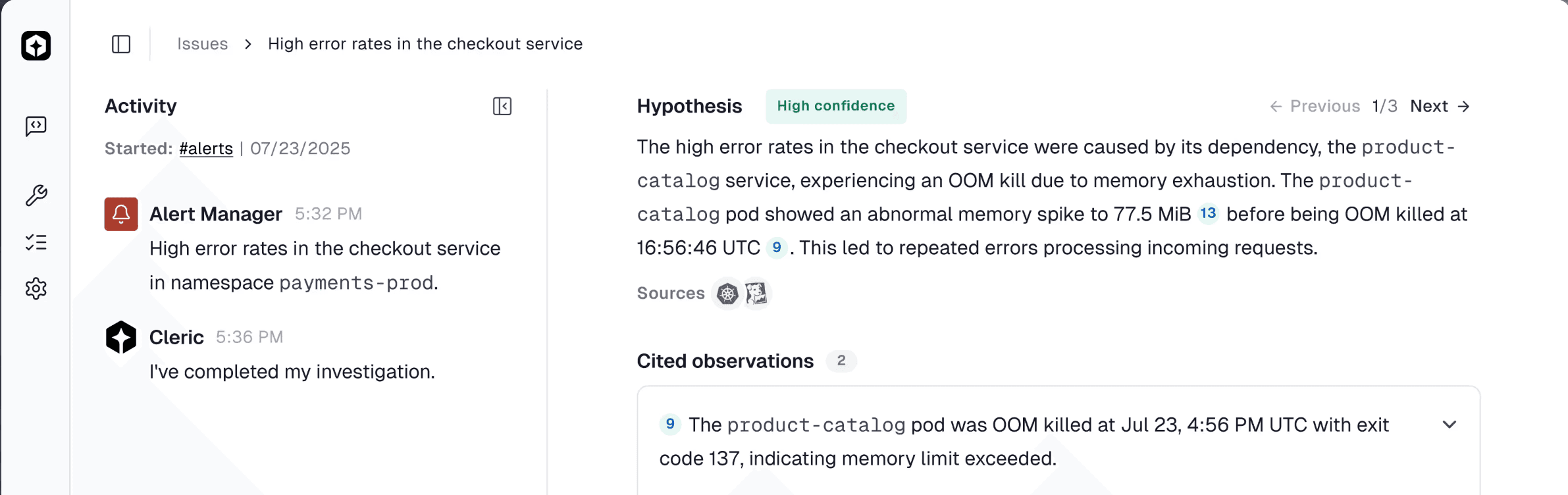
Task: Click the red Alert Manager bell icon
Action: point(121,214)
